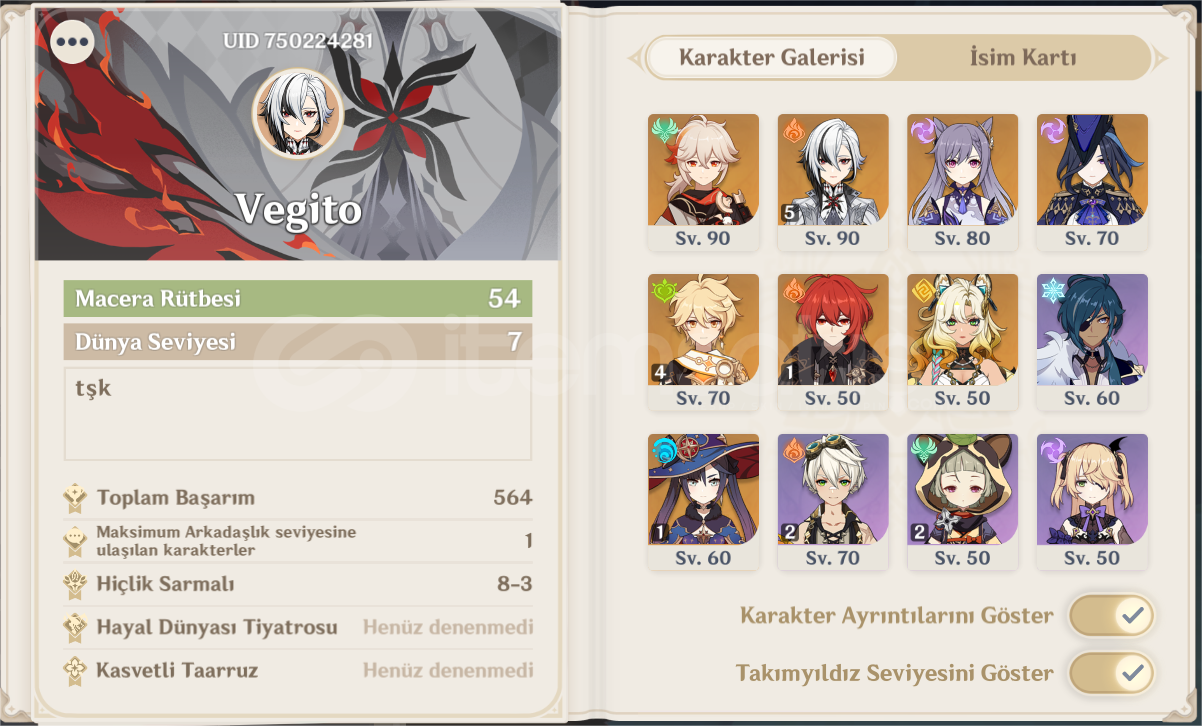Toggle Takımyıldız Seviyesini Göster switch

(1111, 673)
